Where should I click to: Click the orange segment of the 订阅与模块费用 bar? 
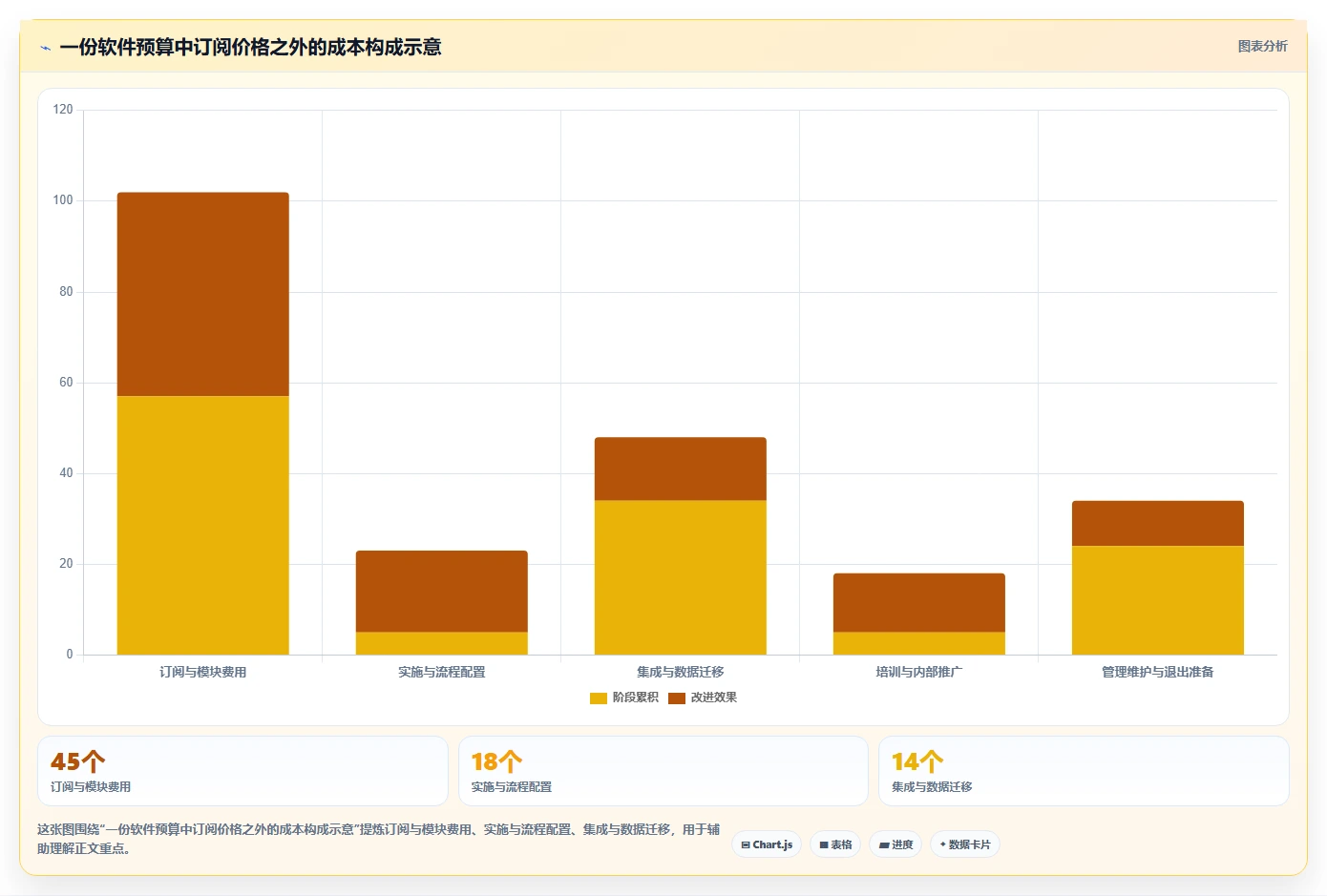[203, 294]
